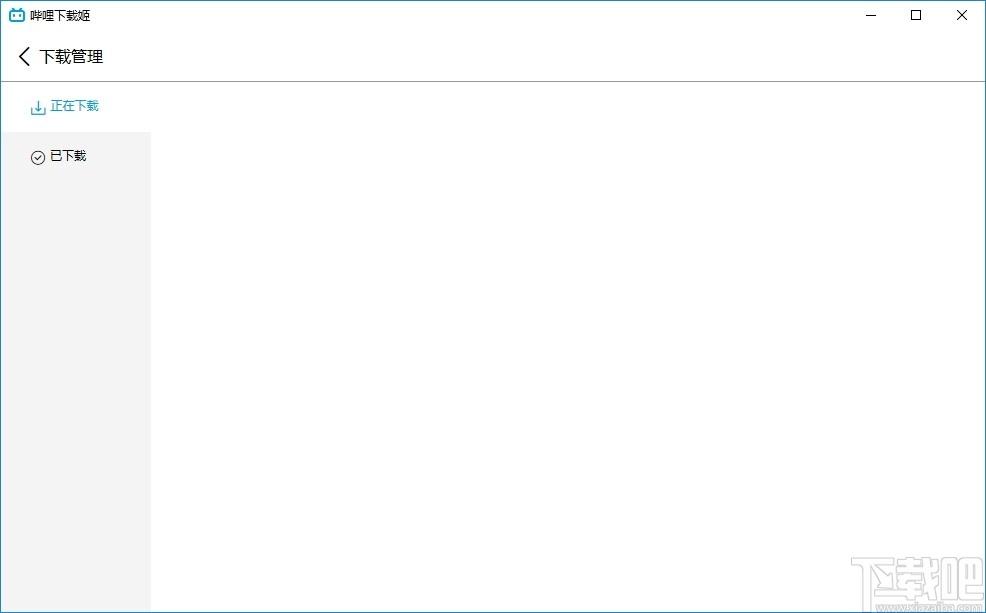The width and height of the screenshot is (986, 613).
Task: Click the 下载吧 watermark logo
Action: [x=917, y=580]
